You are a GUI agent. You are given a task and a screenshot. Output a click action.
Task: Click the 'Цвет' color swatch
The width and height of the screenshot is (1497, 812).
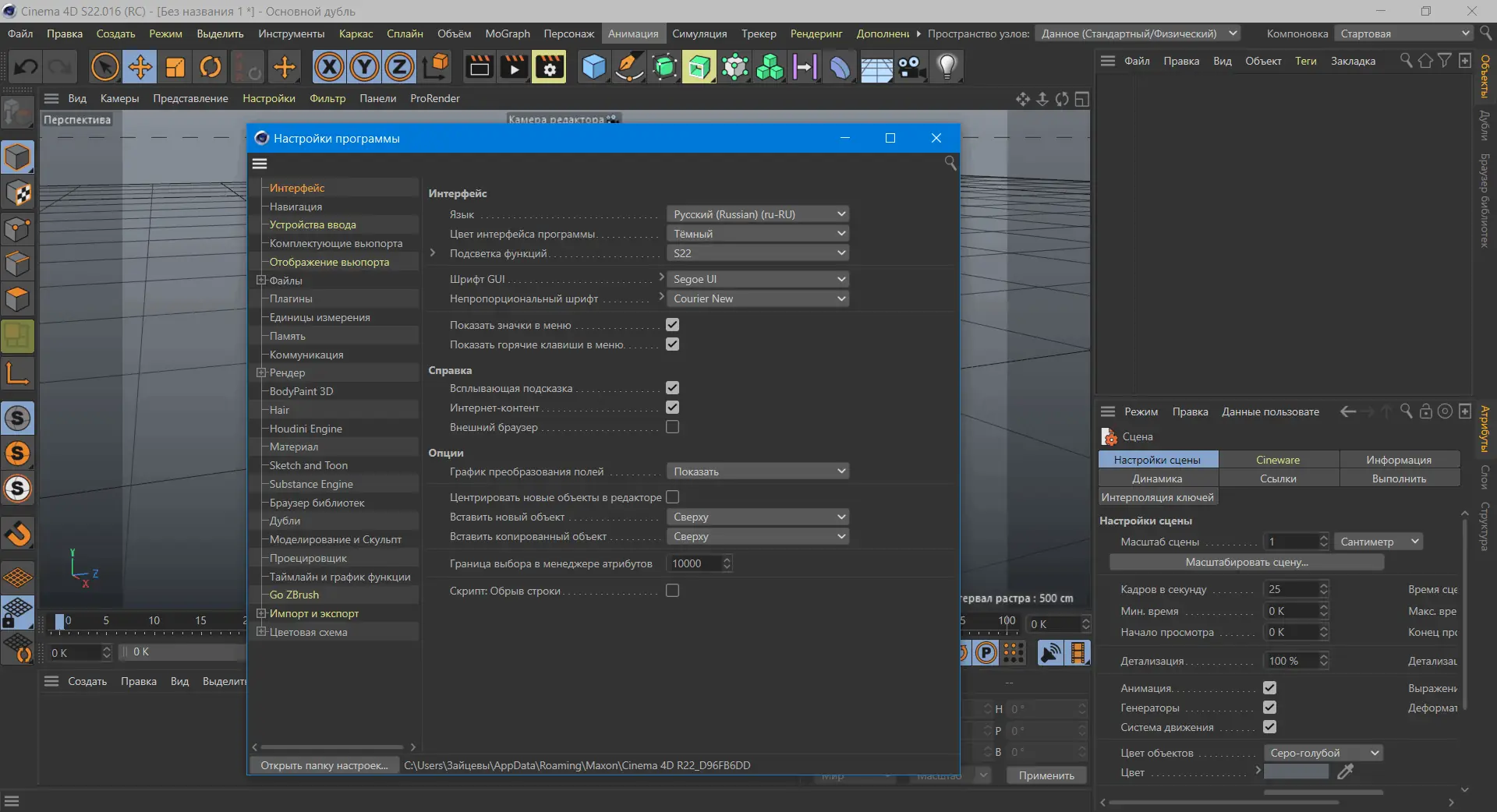point(1296,771)
